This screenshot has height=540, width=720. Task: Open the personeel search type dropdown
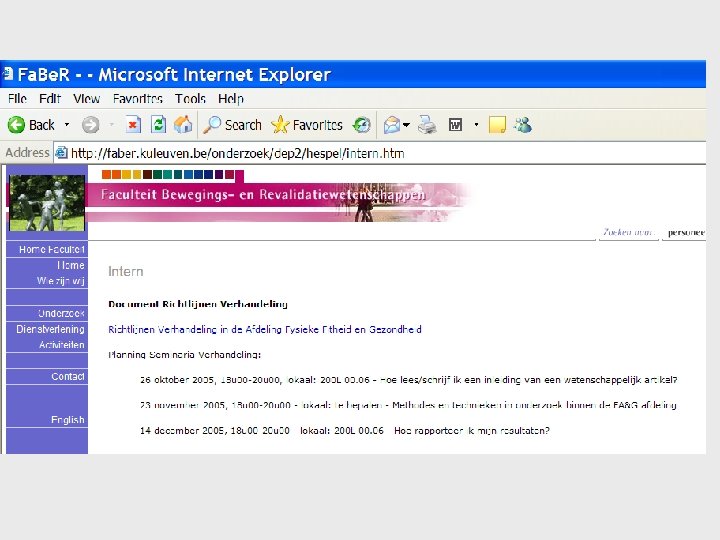click(x=684, y=232)
